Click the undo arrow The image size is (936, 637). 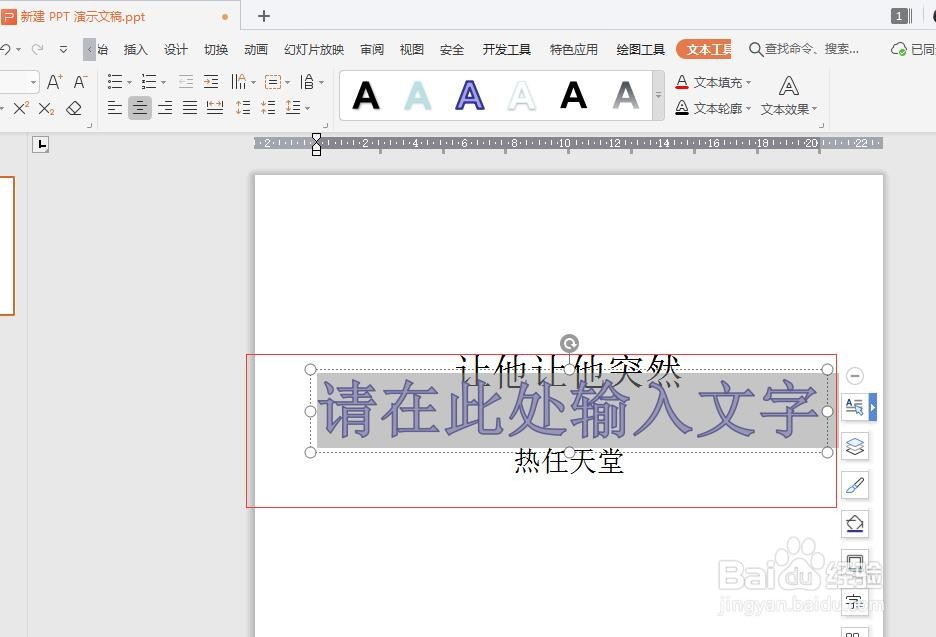[8, 48]
